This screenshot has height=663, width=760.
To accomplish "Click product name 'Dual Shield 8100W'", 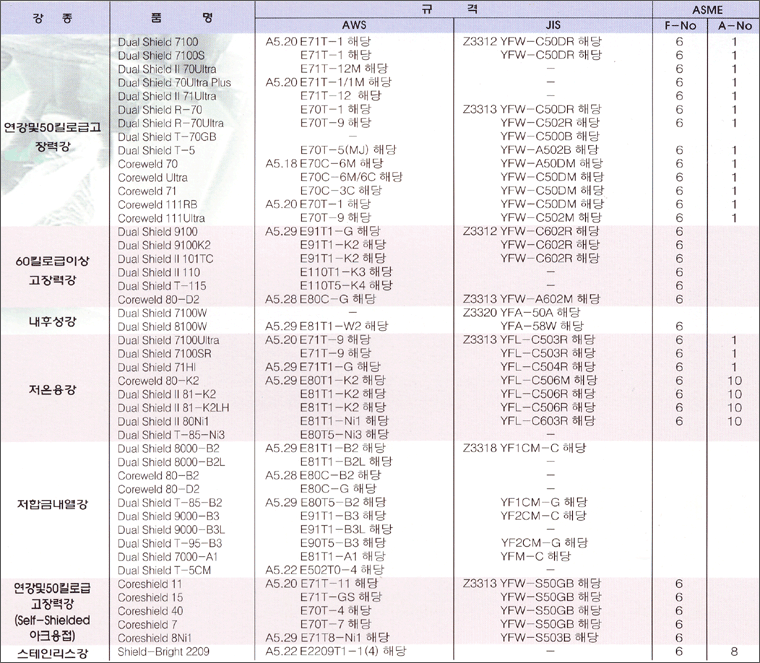I will coord(162,327).
